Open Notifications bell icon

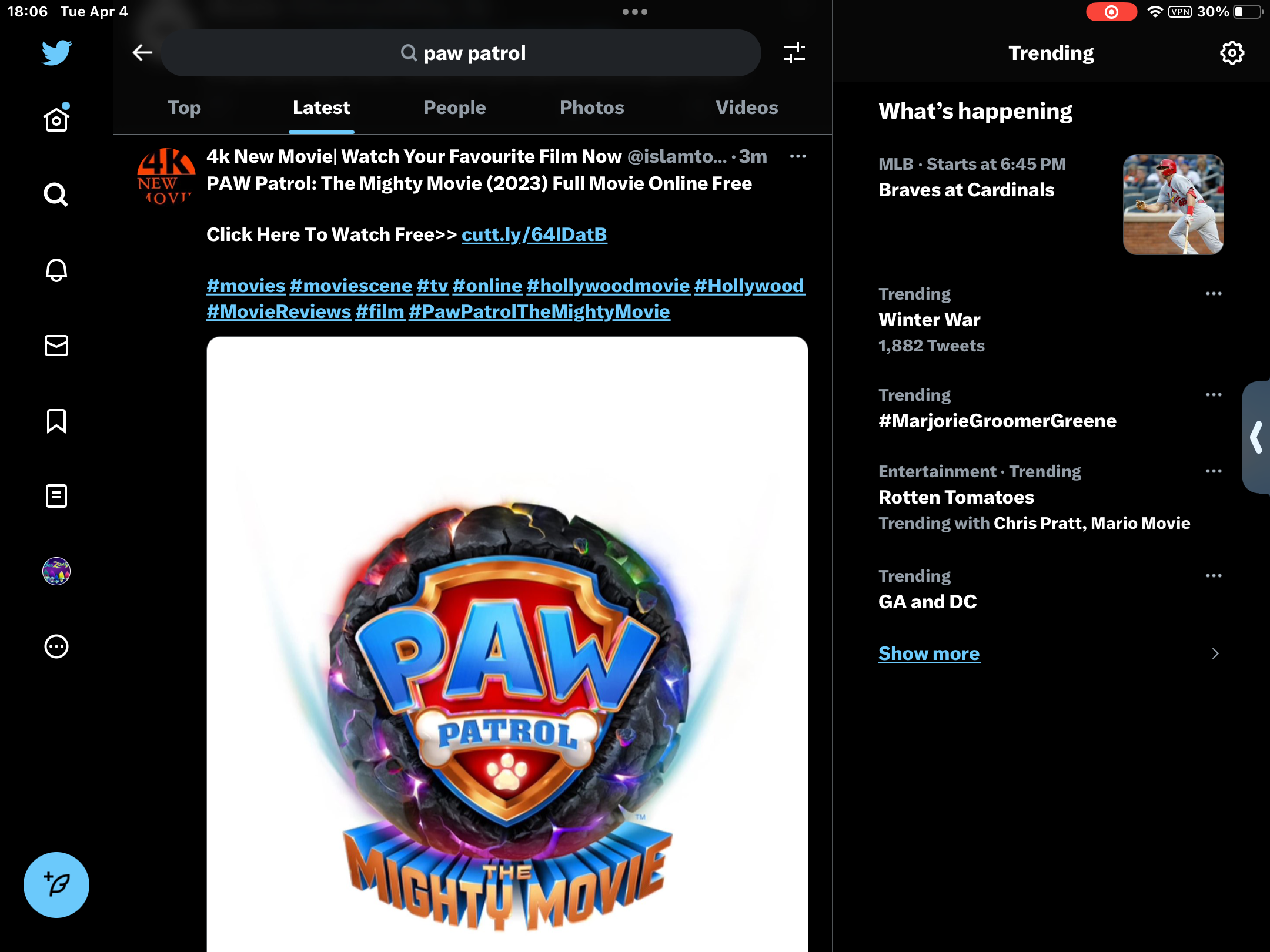pos(56,270)
